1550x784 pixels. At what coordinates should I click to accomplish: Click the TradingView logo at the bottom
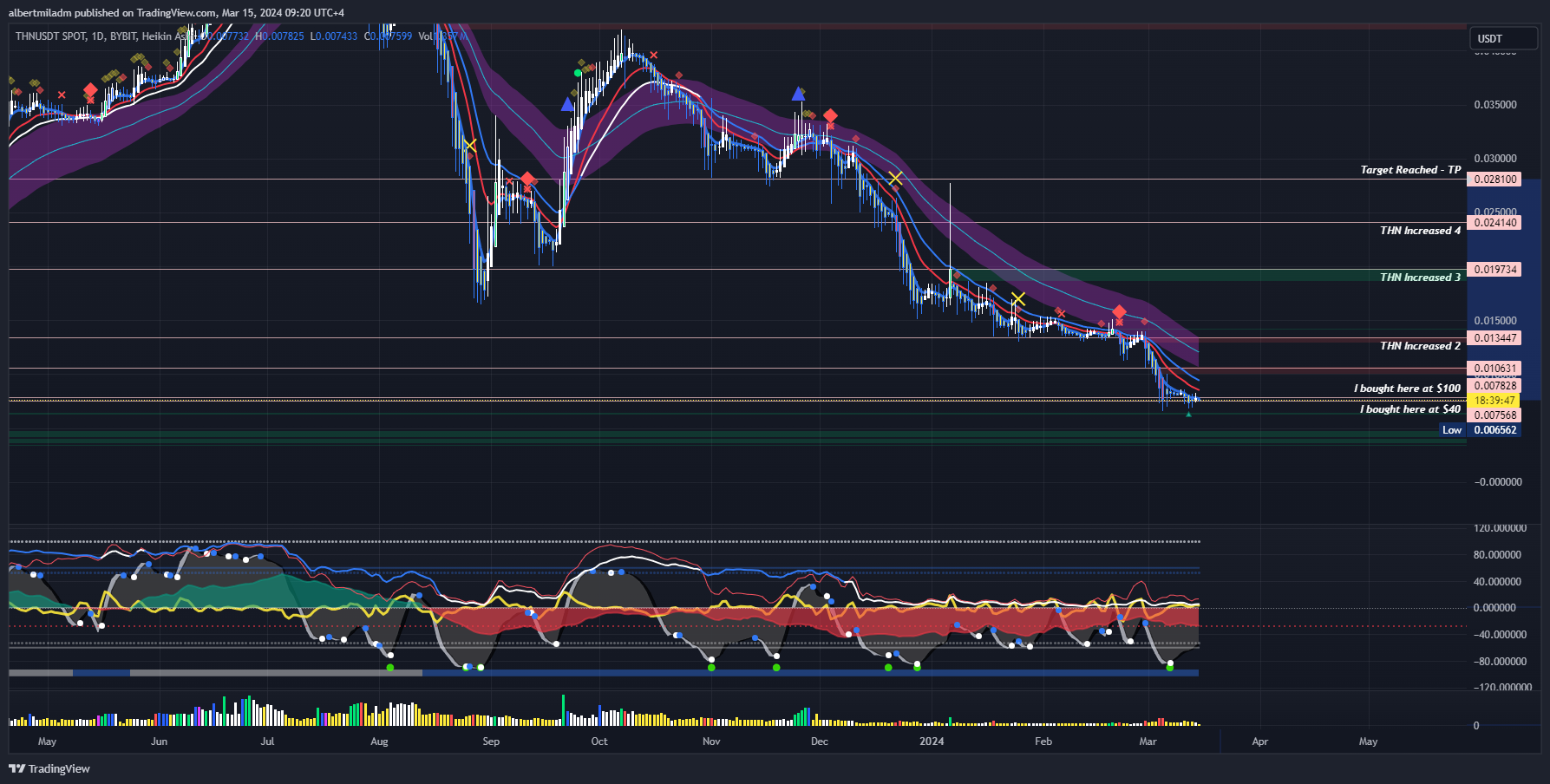point(49,768)
